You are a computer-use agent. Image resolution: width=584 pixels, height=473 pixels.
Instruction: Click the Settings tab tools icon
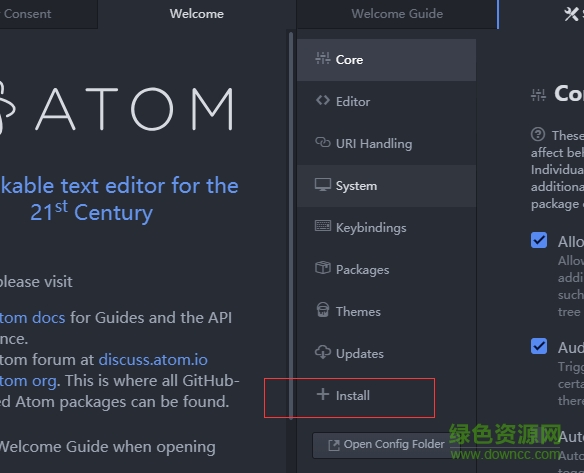click(x=571, y=14)
